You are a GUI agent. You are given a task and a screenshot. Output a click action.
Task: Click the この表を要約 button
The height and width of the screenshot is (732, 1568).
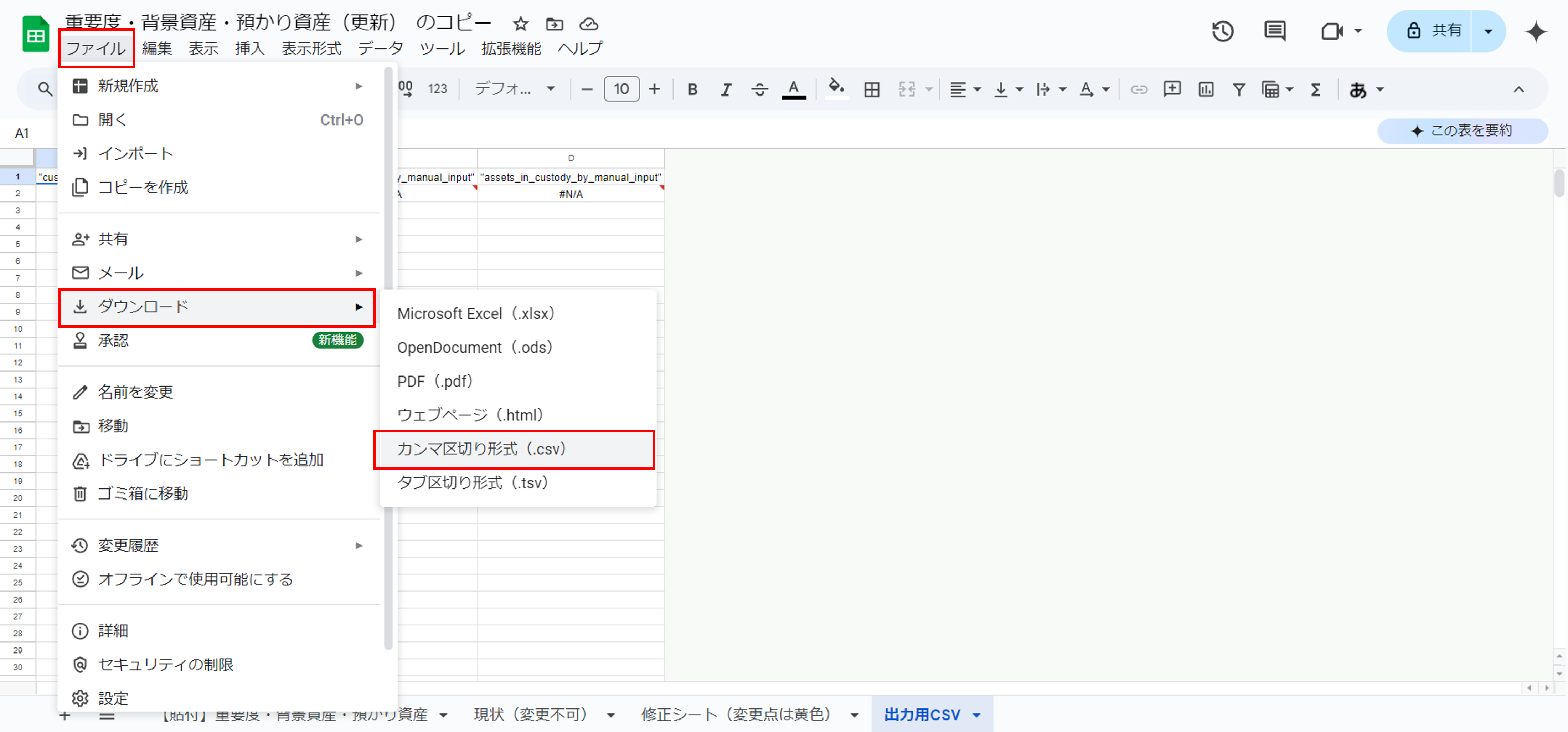1462,130
